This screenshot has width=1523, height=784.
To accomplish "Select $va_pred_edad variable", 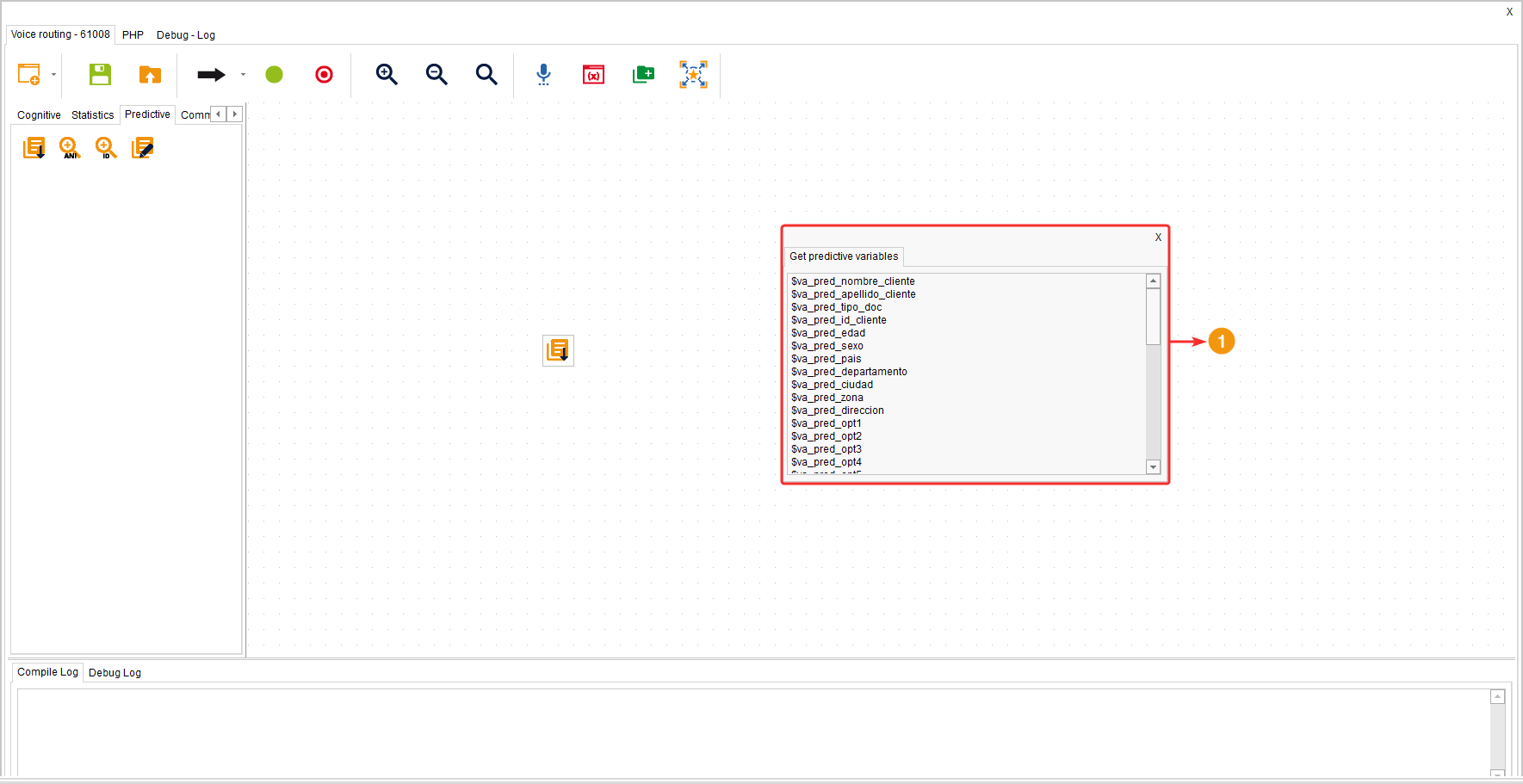I will click(x=828, y=333).
